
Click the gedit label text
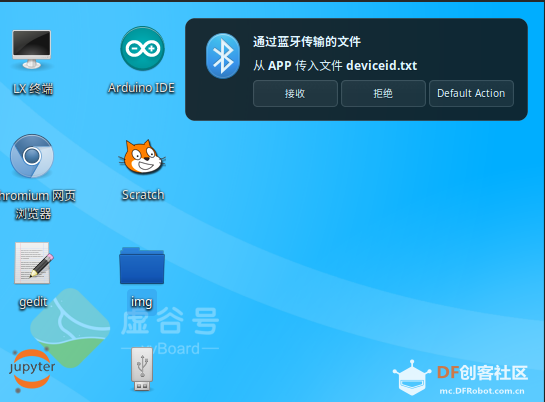pos(33,302)
